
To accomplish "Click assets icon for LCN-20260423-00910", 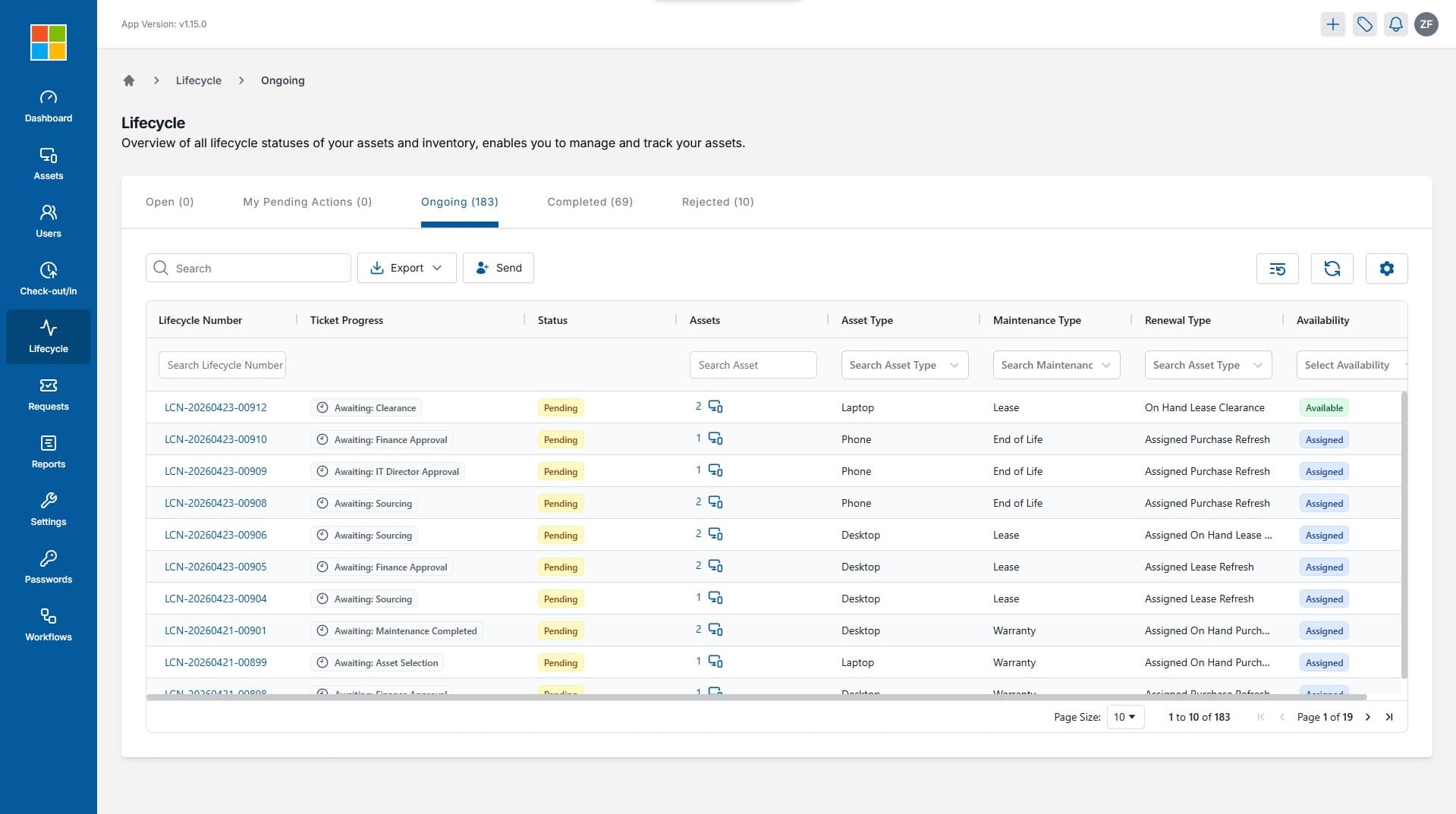I will pos(715,438).
